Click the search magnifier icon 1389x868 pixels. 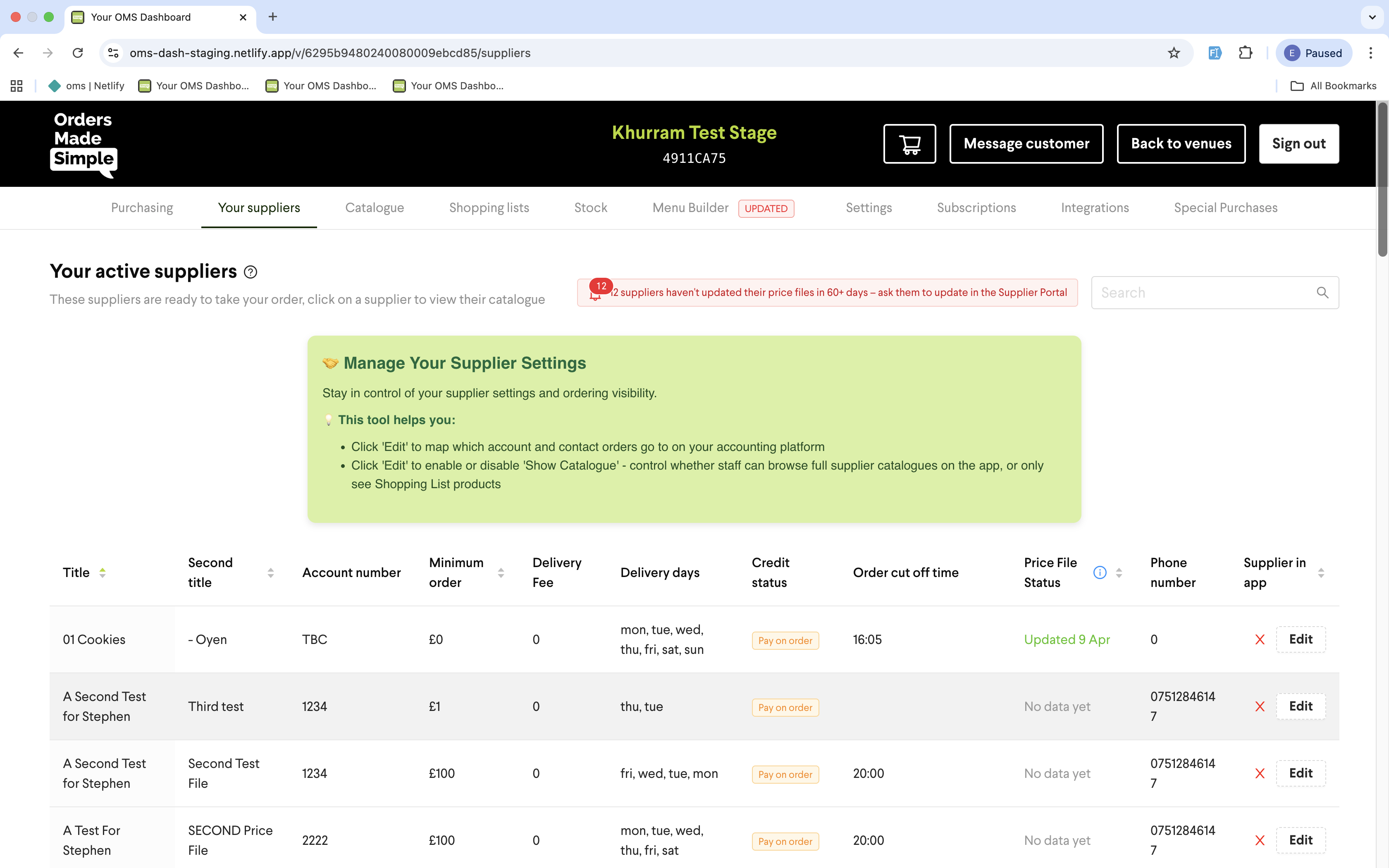point(1322,293)
